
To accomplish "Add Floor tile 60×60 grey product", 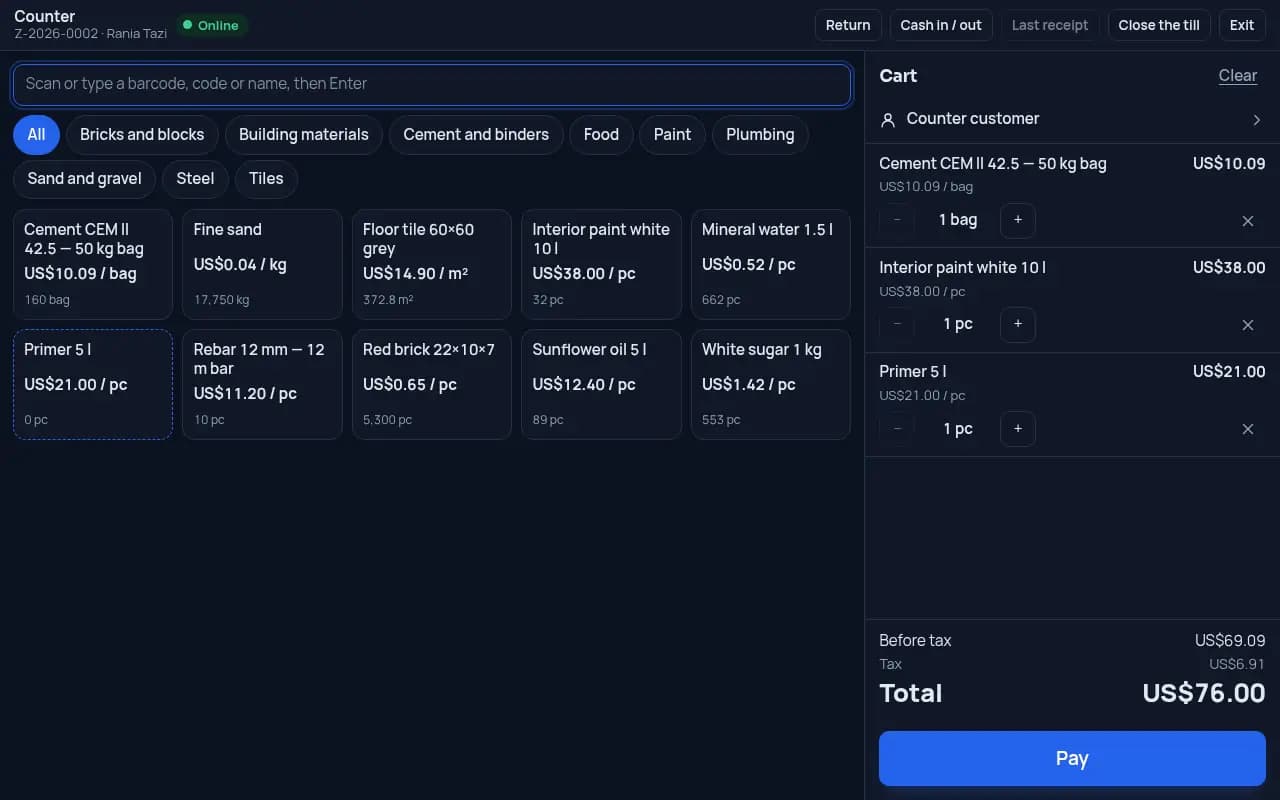I will coord(432,264).
